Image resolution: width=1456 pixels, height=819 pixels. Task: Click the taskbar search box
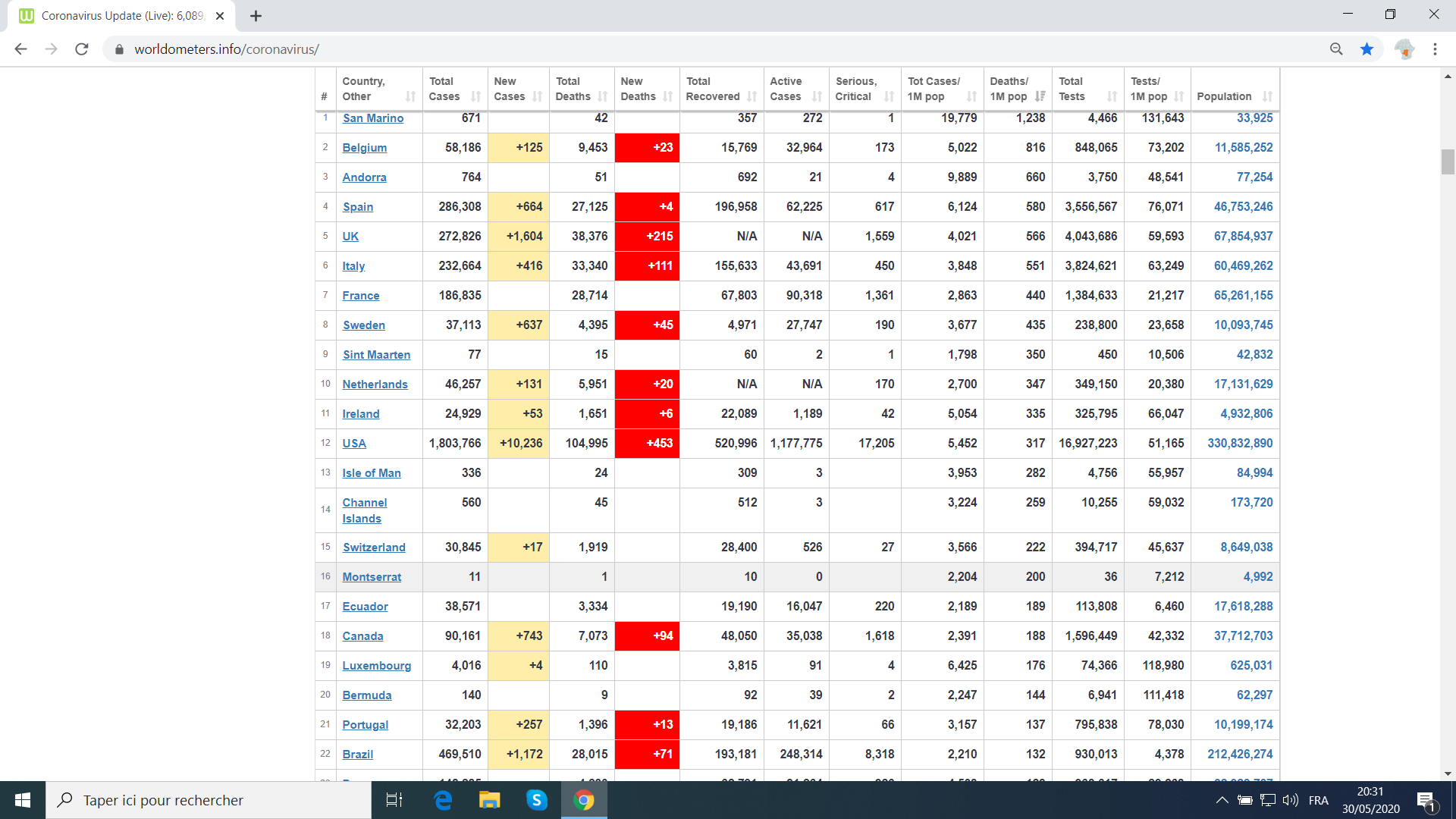[x=209, y=800]
